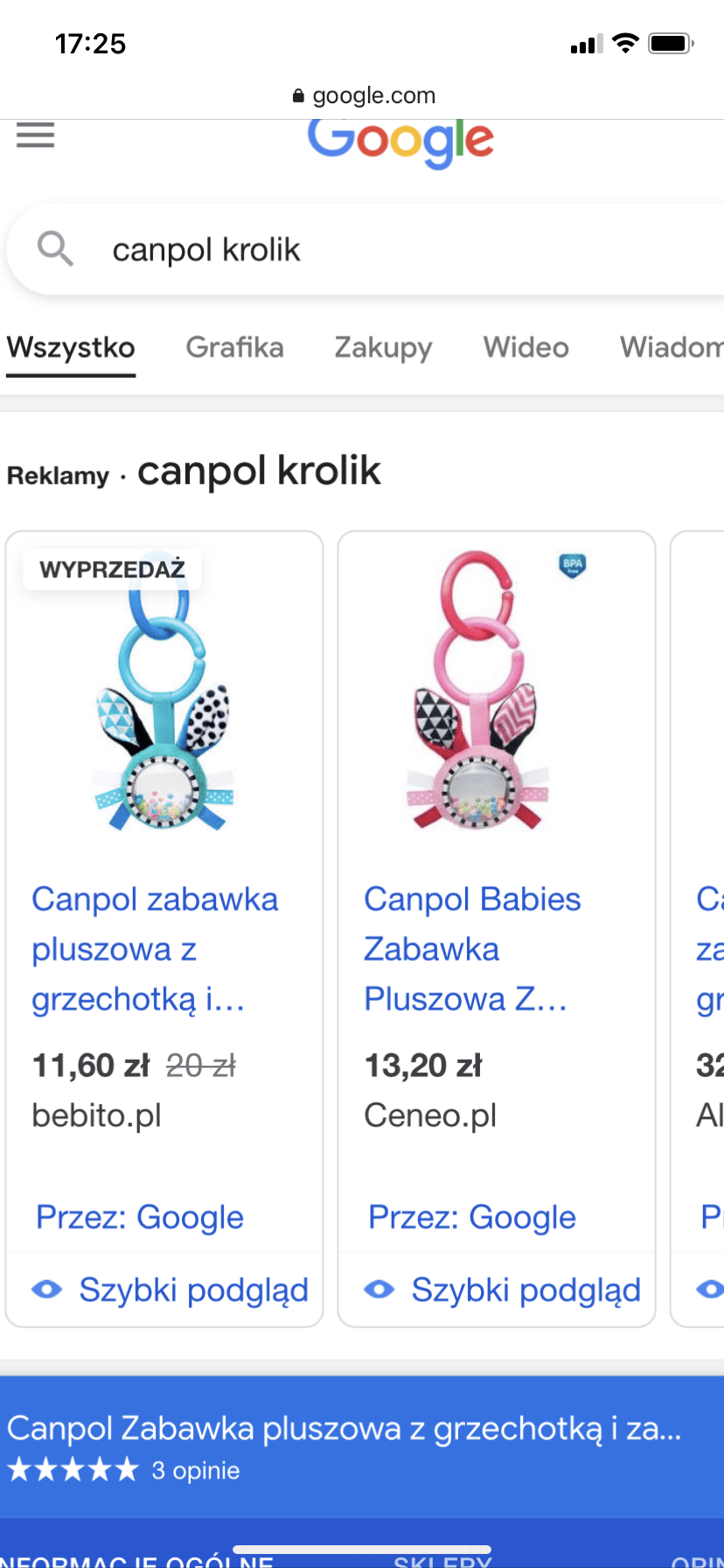The width and height of the screenshot is (724, 1568).
Task: Focus the search field with canpol krolik
Action: tap(367, 249)
